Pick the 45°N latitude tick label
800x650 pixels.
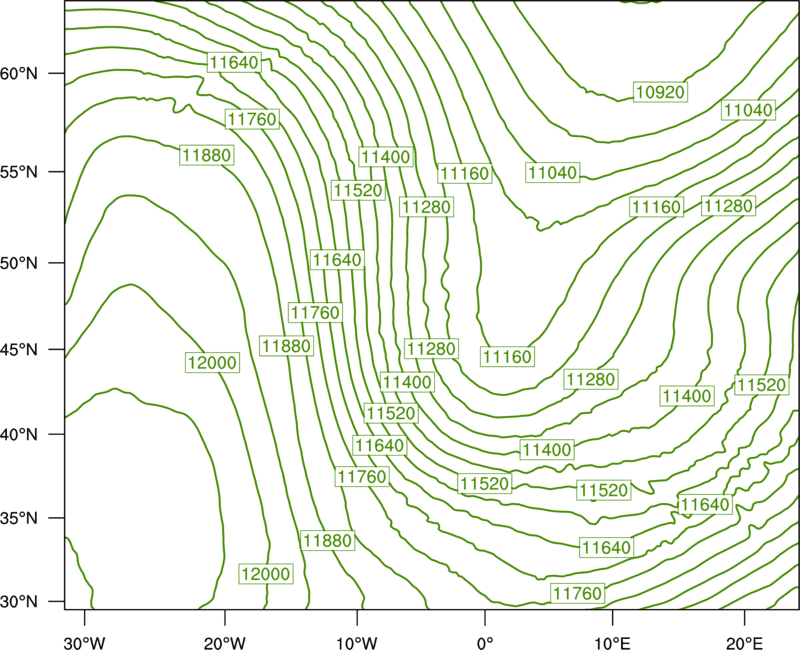(19, 349)
